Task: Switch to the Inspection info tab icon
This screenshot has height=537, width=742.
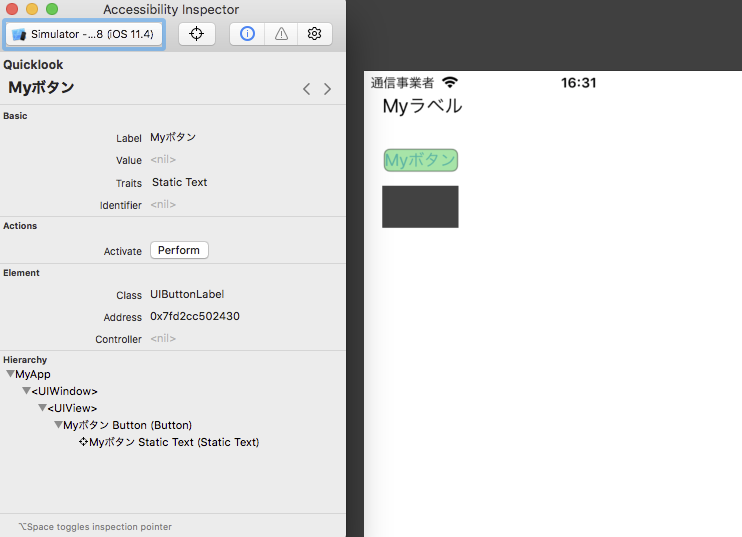Action: pyautogui.click(x=247, y=34)
